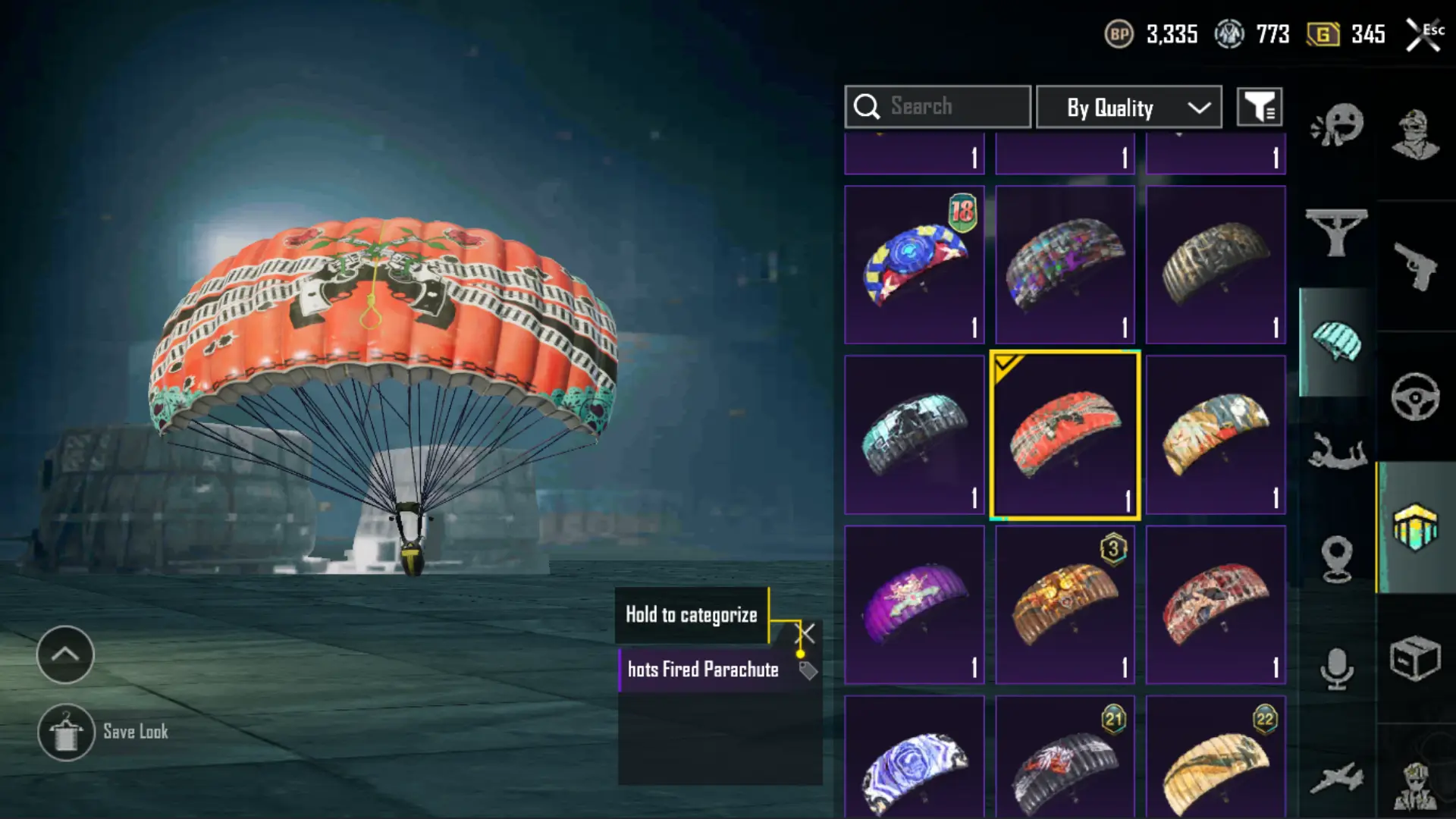The image size is (1456, 819).
Task: Select the parachute category icon
Action: click(x=1337, y=340)
